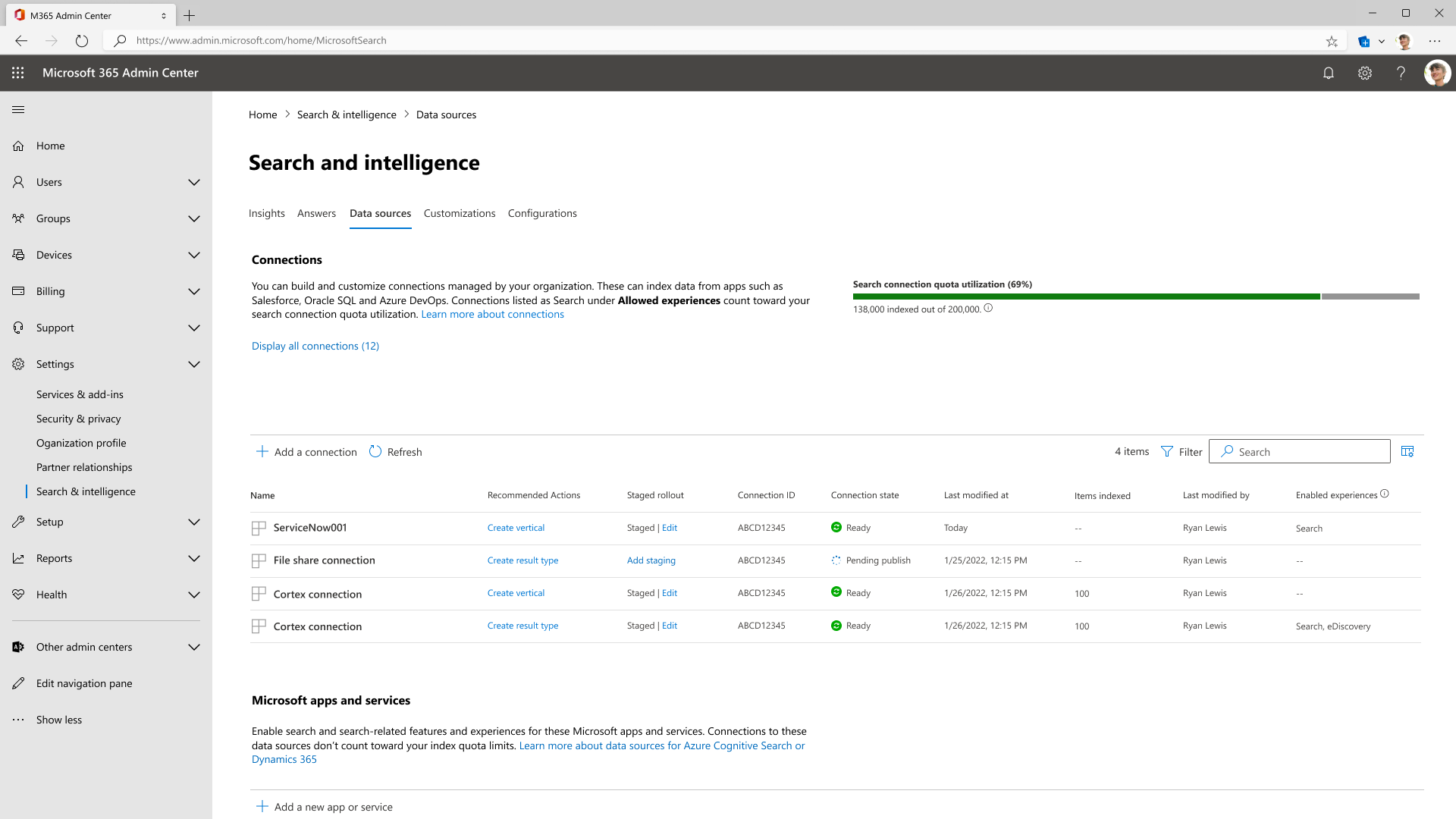The height and width of the screenshot is (819, 1456).
Task: Click the File share connection grid icon
Action: 258,560
